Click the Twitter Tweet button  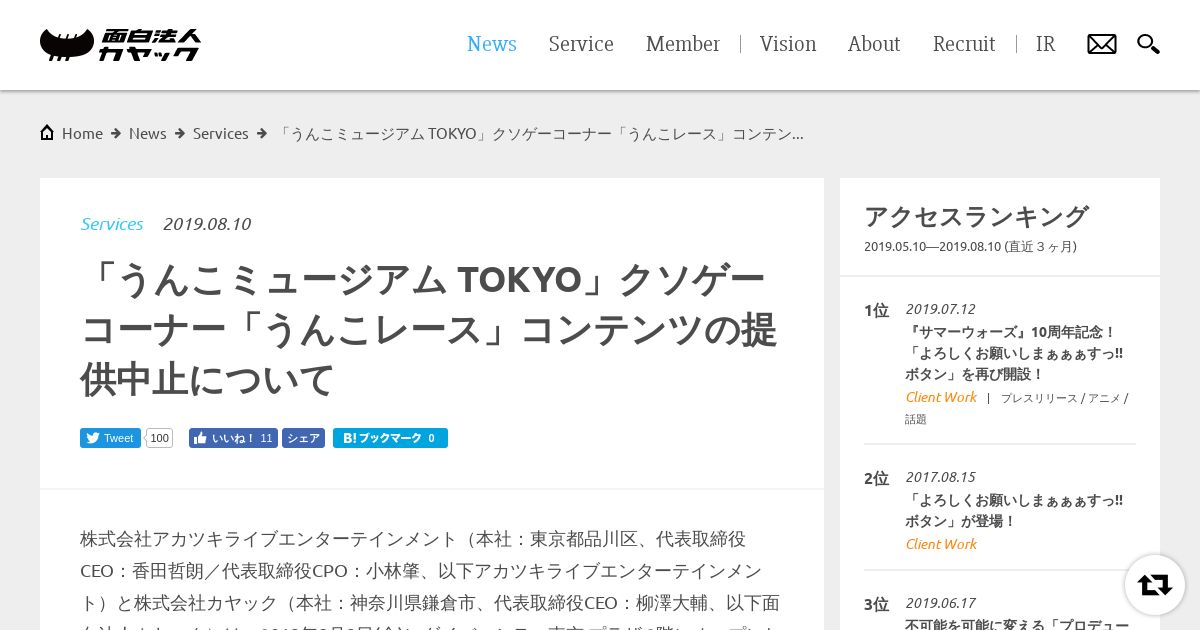[110, 438]
